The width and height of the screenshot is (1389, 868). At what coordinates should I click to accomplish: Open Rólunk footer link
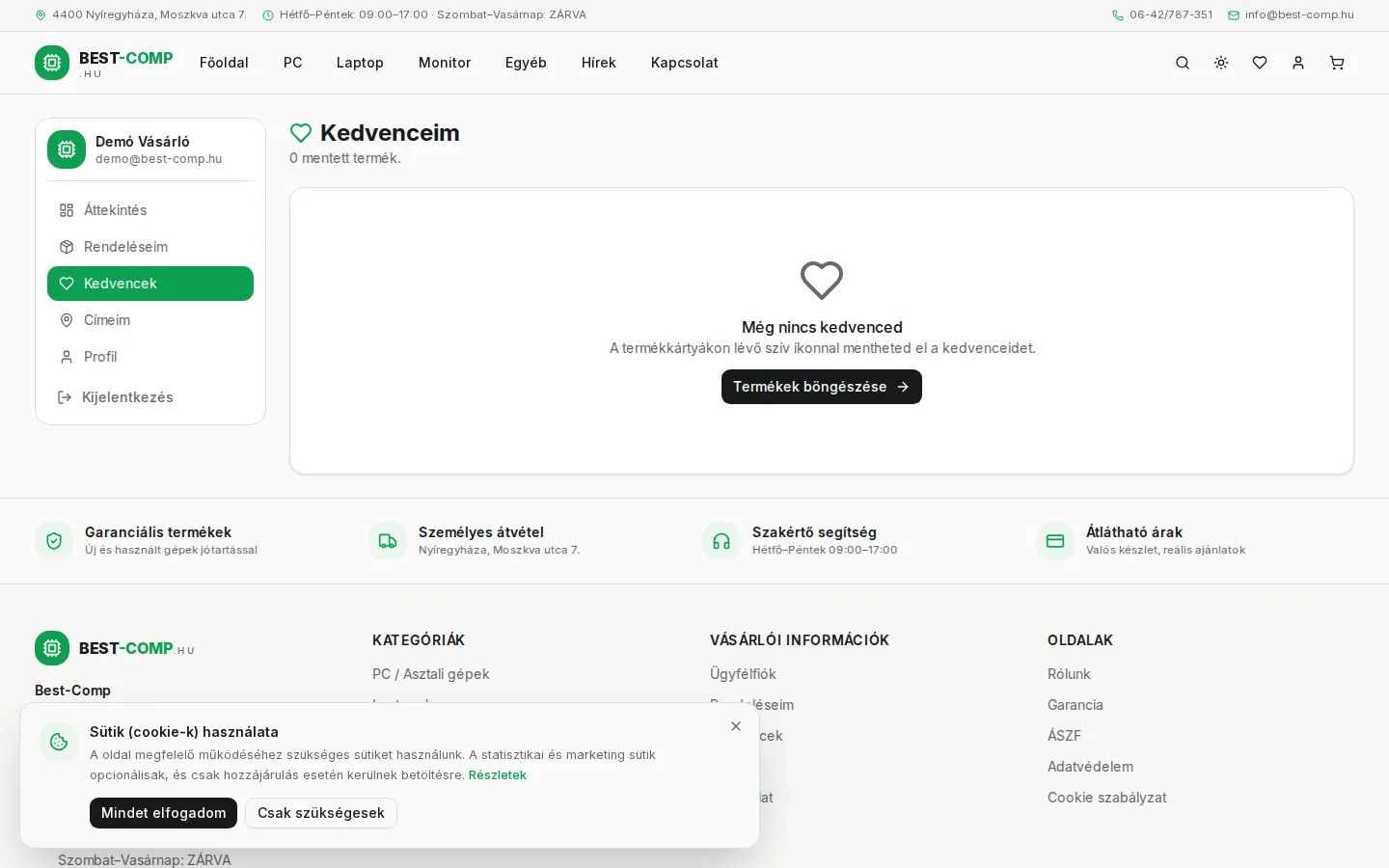[x=1069, y=674]
